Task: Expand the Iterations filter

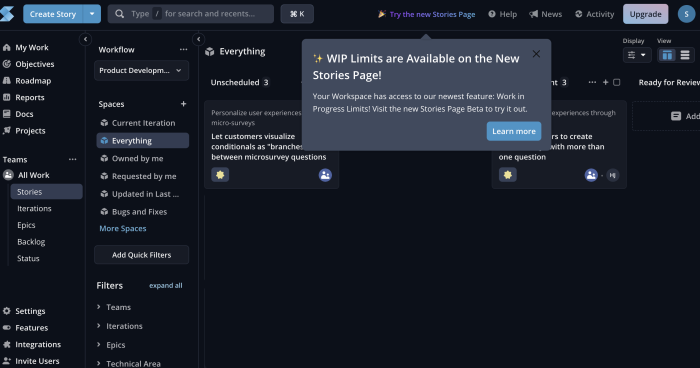Action: (x=120, y=326)
